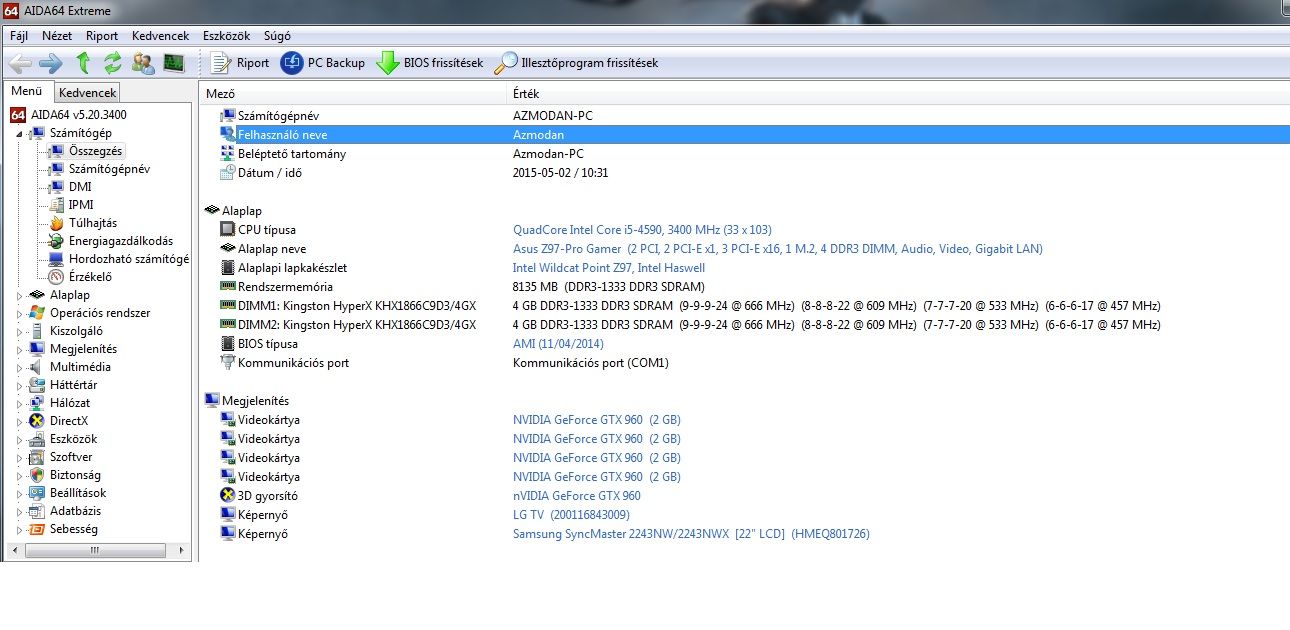The image size is (1290, 630).
Task: Click the sidebar horizontal scrollbar left arrow
Action: point(14,551)
